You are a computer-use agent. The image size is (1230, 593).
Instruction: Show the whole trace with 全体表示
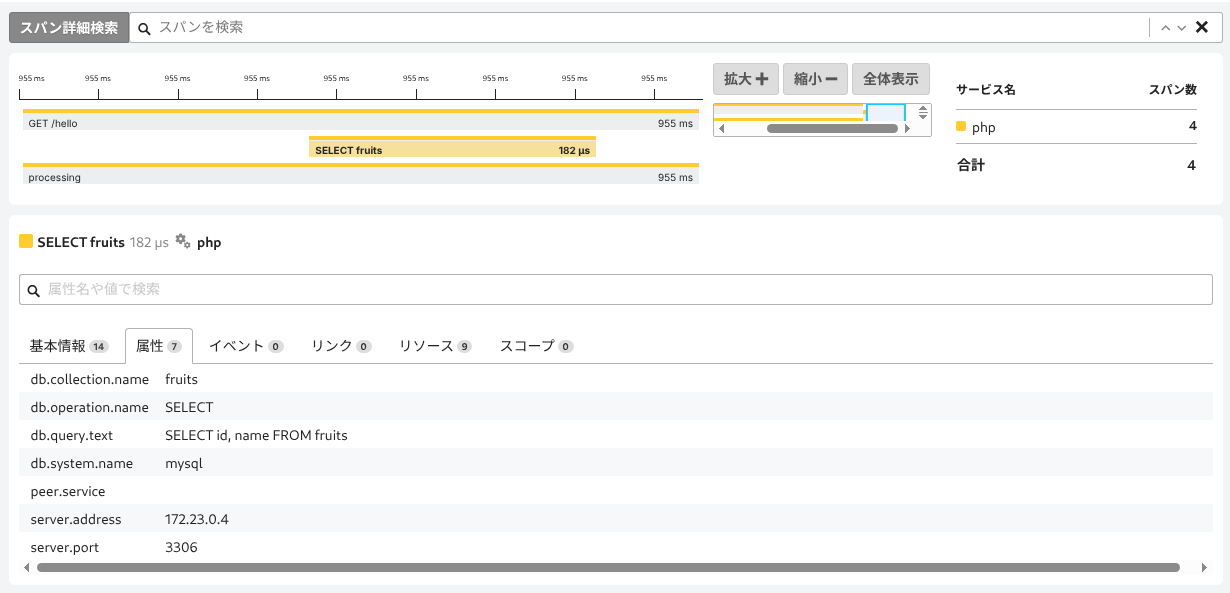(x=891, y=79)
